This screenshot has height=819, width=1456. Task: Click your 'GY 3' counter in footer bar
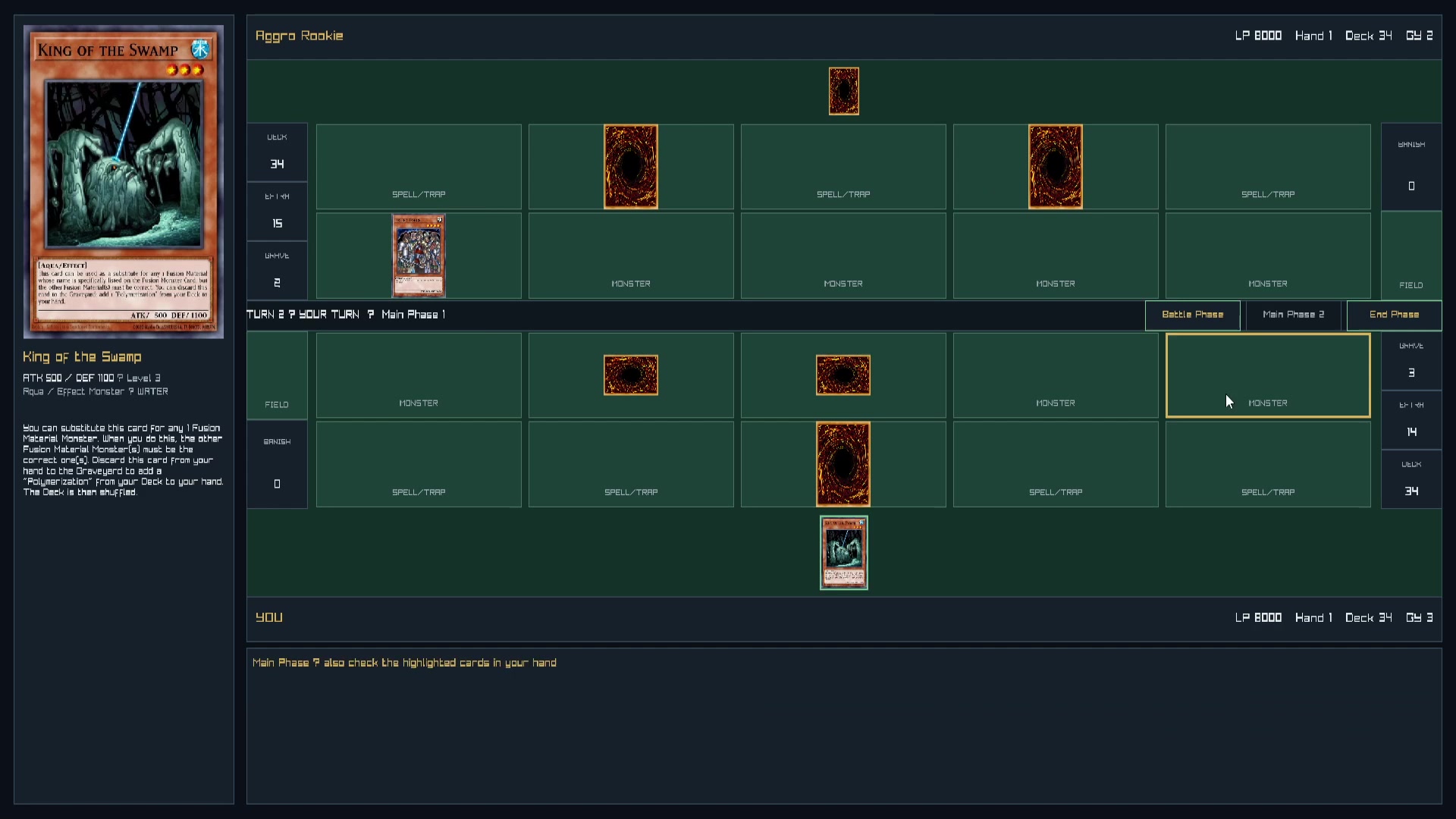coord(1419,617)
